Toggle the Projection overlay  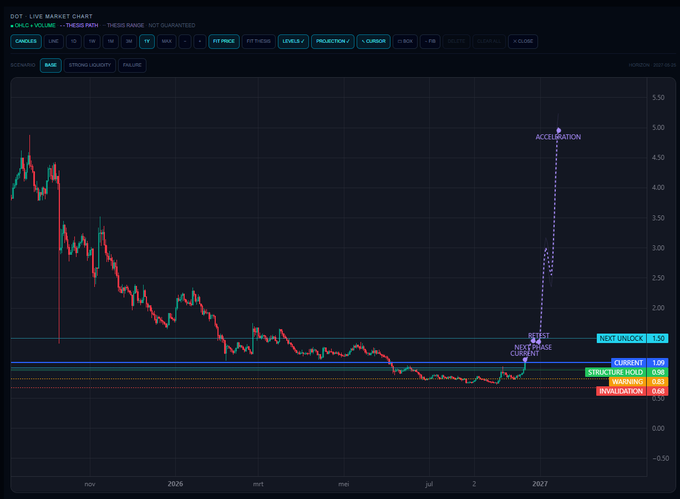pyautogui.click(x=333, y=41)
